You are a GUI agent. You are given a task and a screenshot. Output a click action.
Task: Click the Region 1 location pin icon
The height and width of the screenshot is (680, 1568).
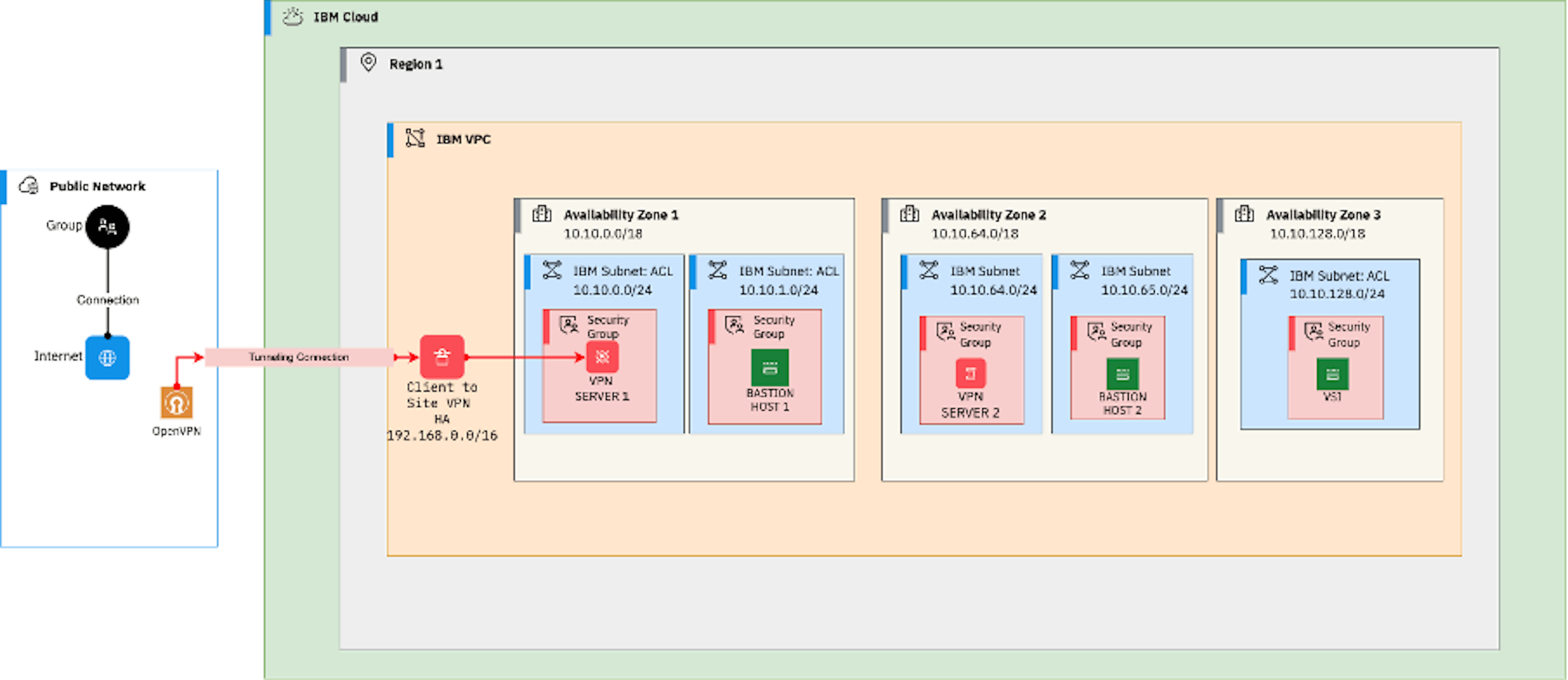point(368,63)
